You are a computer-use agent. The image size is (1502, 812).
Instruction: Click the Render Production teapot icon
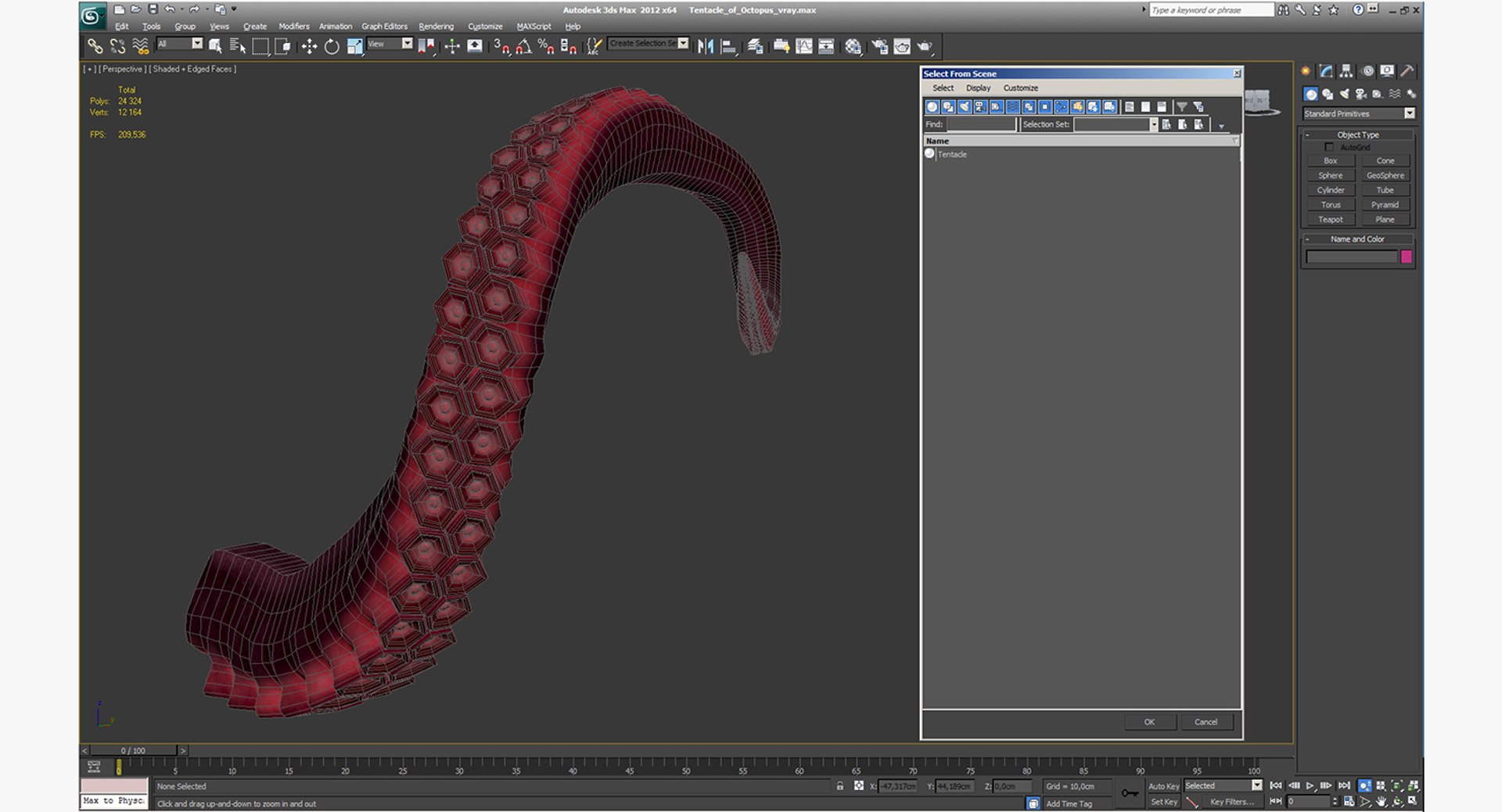click(925, 47)
